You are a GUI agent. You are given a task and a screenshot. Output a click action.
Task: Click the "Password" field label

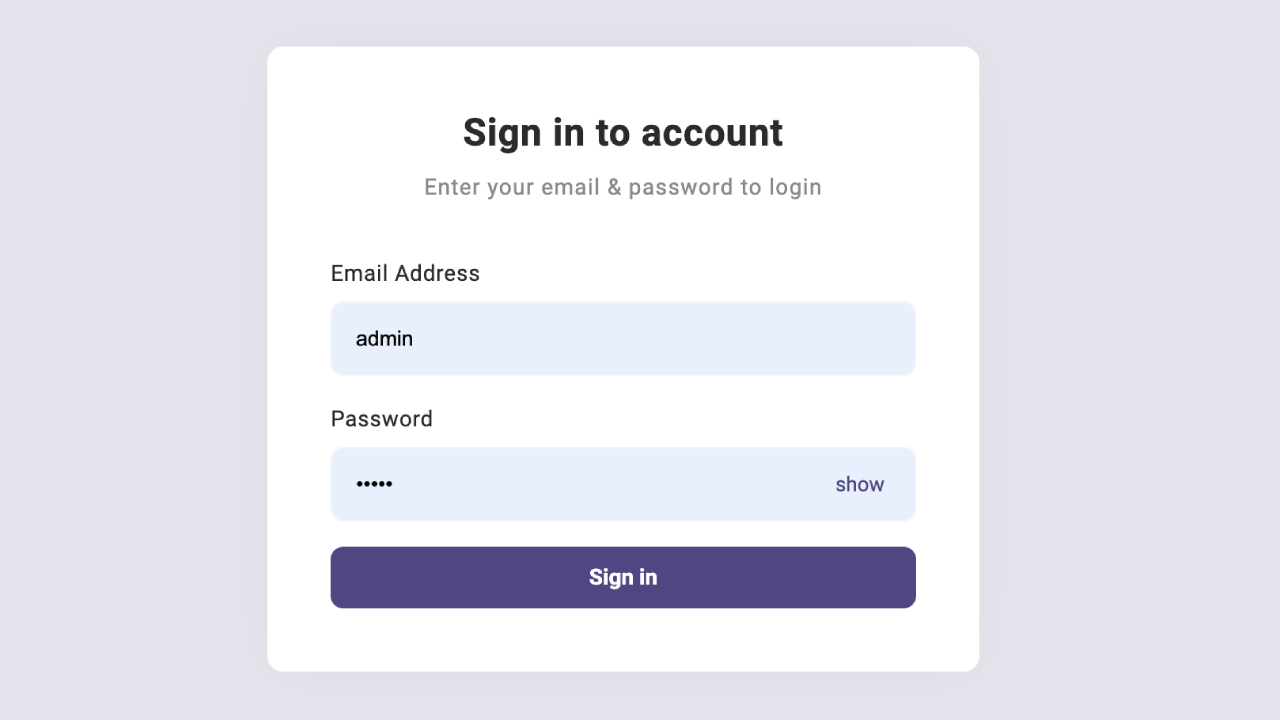381,419
